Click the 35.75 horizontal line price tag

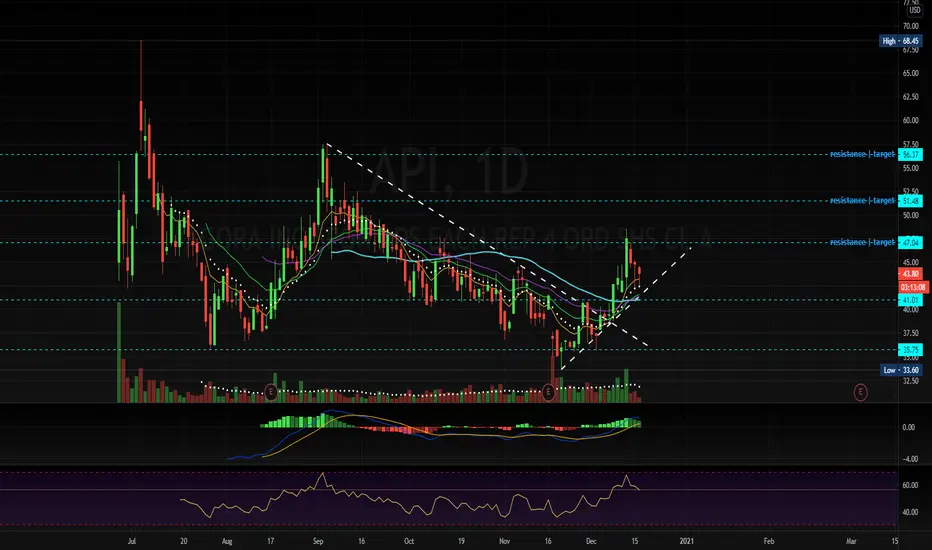tap(910, 350)
